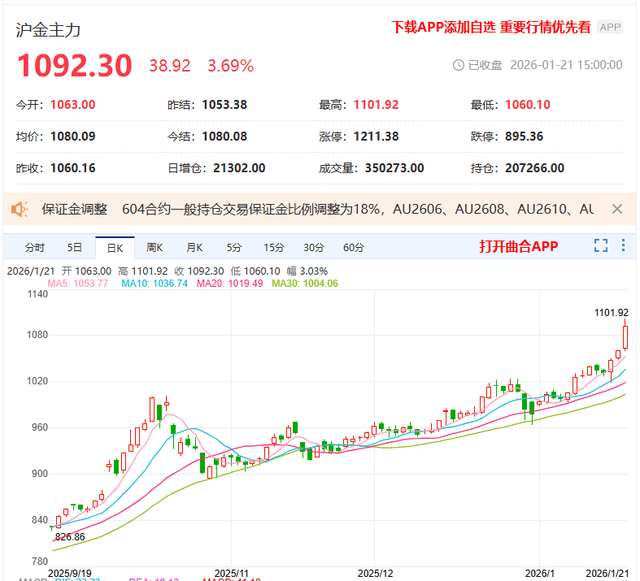Dismiss the margin adjustment notice banner

(x=617, y=209)
